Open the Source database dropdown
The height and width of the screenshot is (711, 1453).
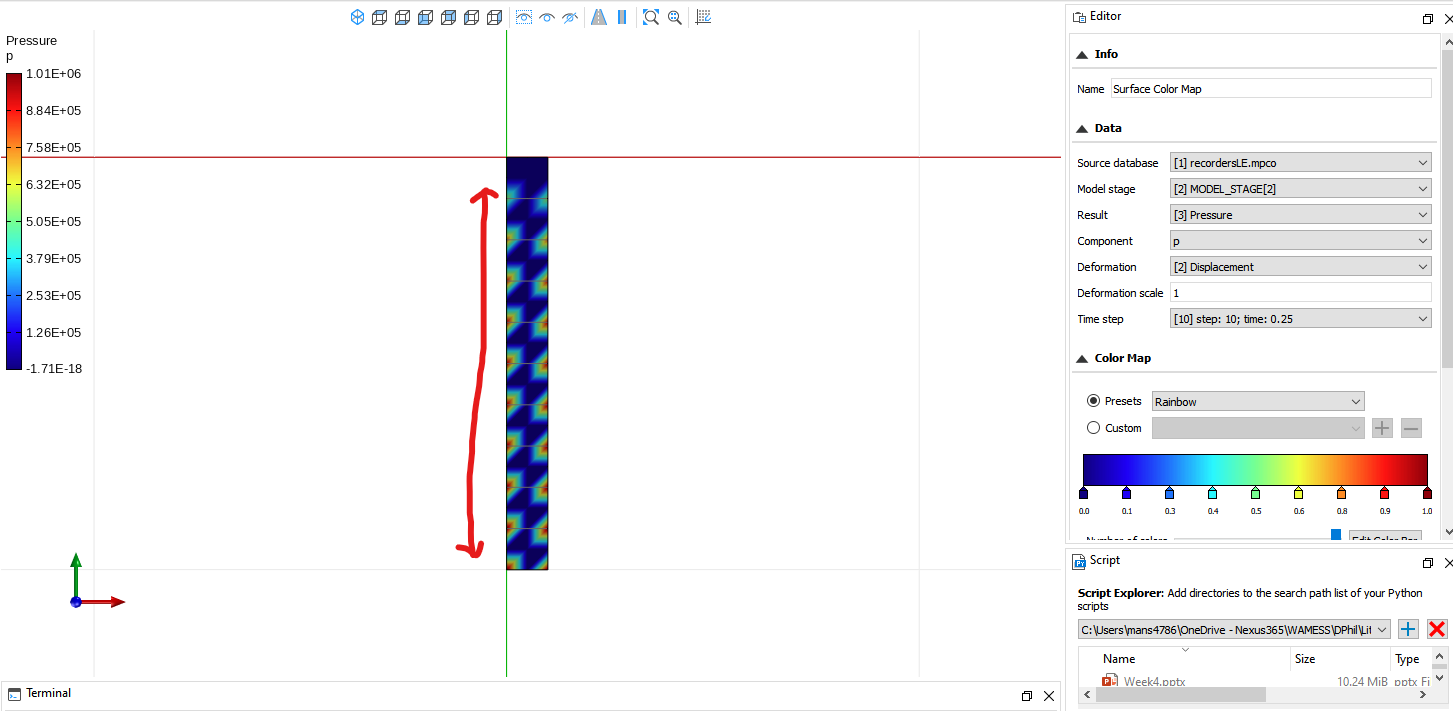tap(1301, 163)
